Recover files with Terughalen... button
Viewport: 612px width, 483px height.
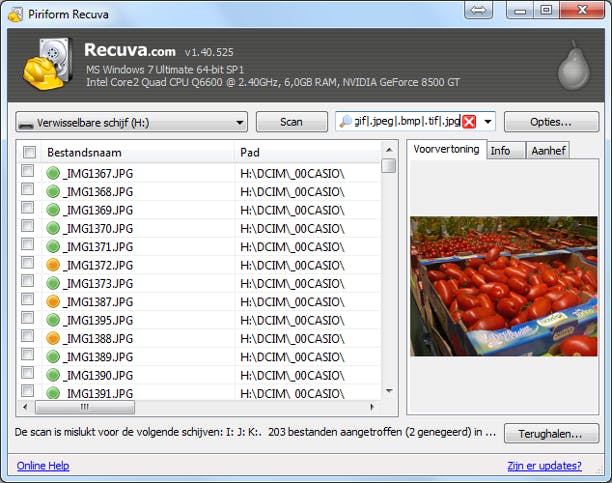click(551, 434)
